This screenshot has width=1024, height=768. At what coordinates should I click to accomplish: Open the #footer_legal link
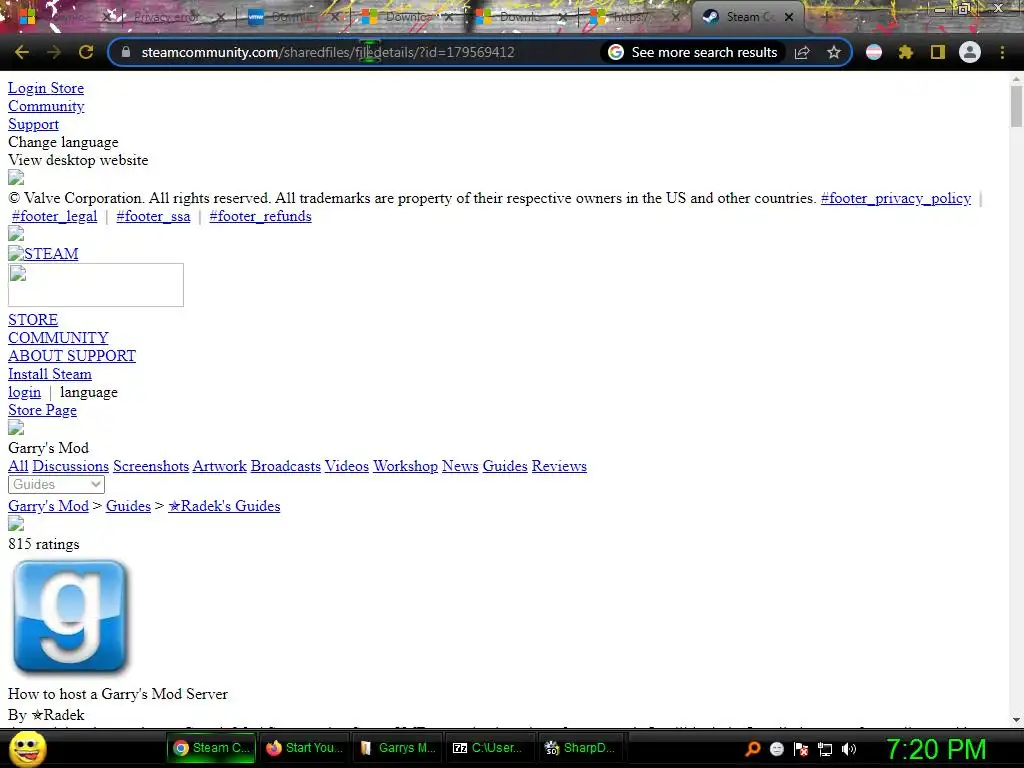pyautogui.click(x=54, y=216)
